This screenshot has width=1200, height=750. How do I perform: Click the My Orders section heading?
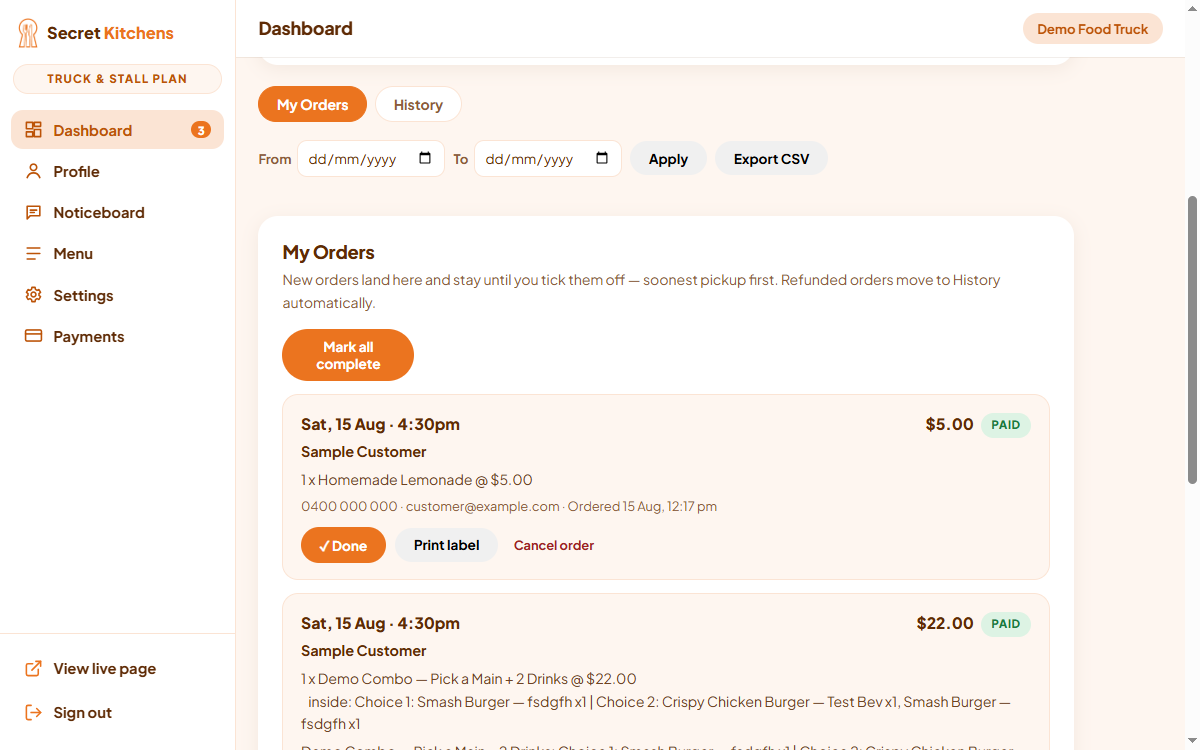click(329, 252)
